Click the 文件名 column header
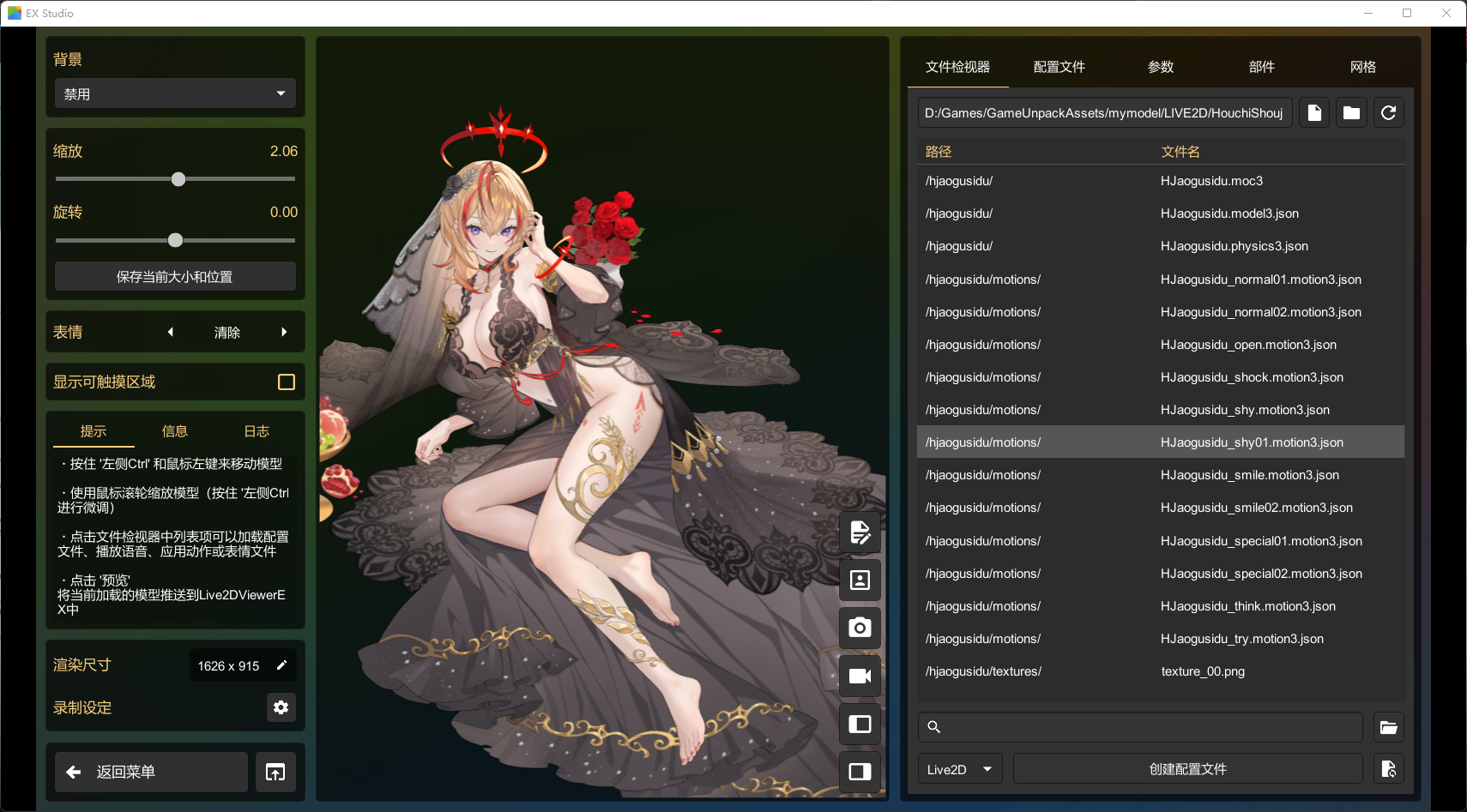The image size is (1467, 812). tap(1180, 152)
